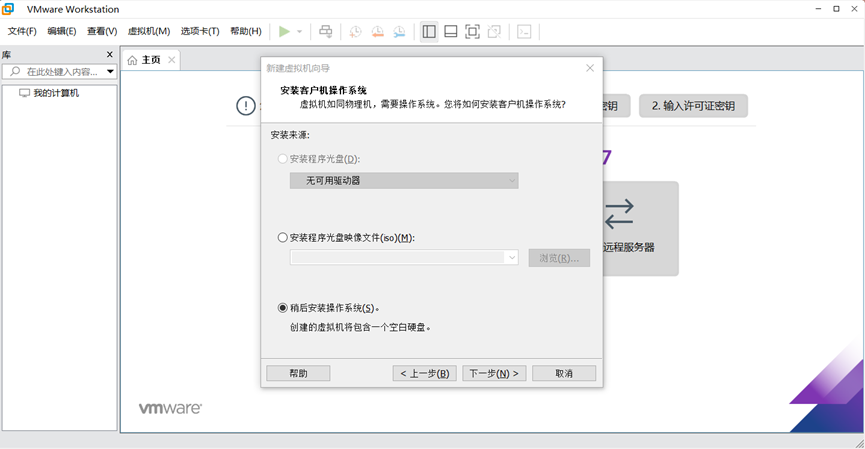This screenshot has height=449, width=865.
Task: Click the 安装来源: label
Action: (290, 135)
